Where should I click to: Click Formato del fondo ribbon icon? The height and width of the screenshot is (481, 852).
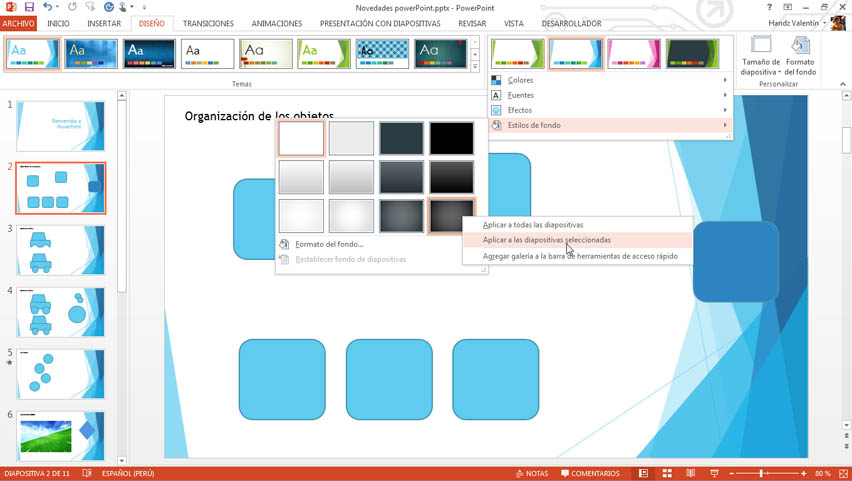click(800, 55)
